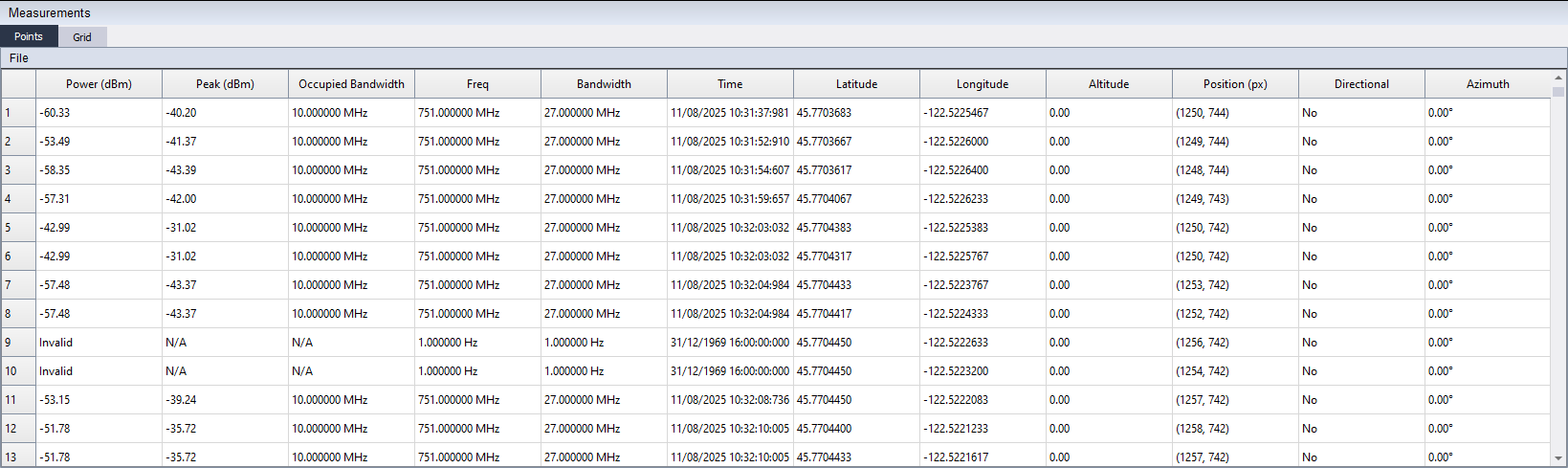The width and height of the screenshot is (1568, 468).
Task: Select the peak cell -42.00
Action: pos(226,199)
